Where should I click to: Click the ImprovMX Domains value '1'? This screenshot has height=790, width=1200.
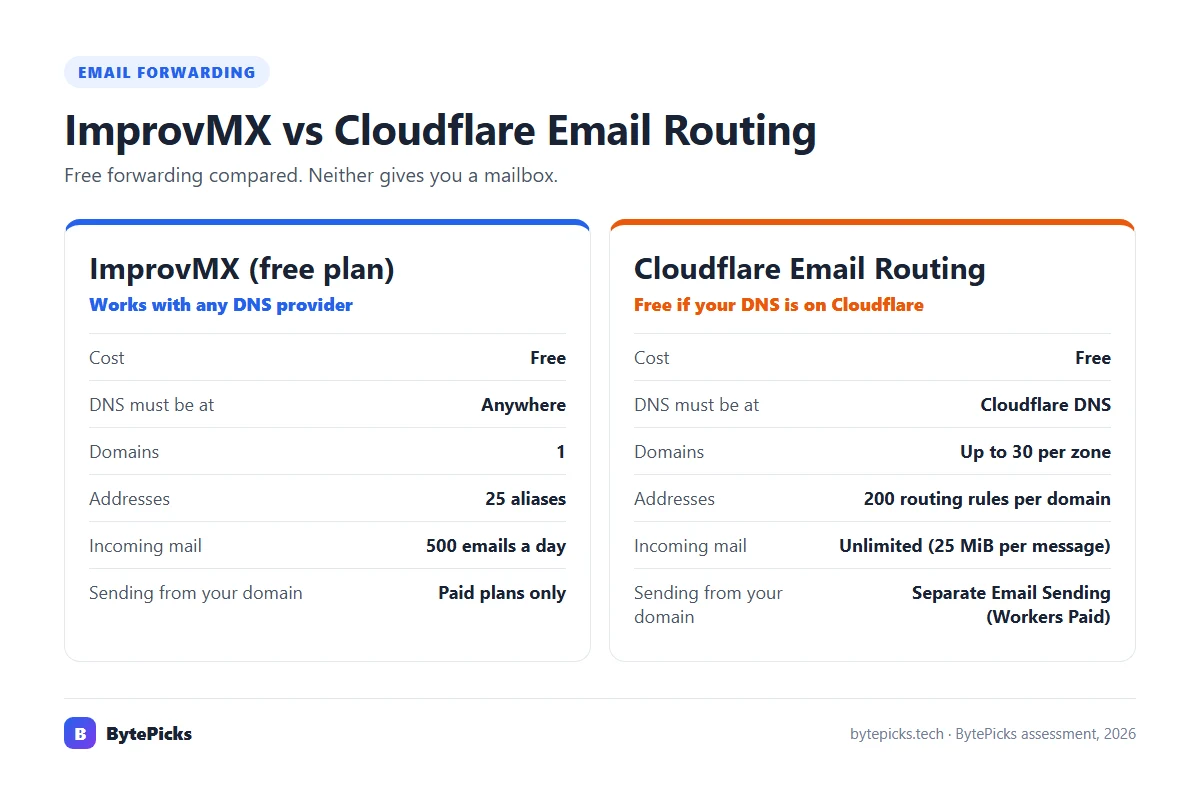pyautogui.click(x=561, y=452)
